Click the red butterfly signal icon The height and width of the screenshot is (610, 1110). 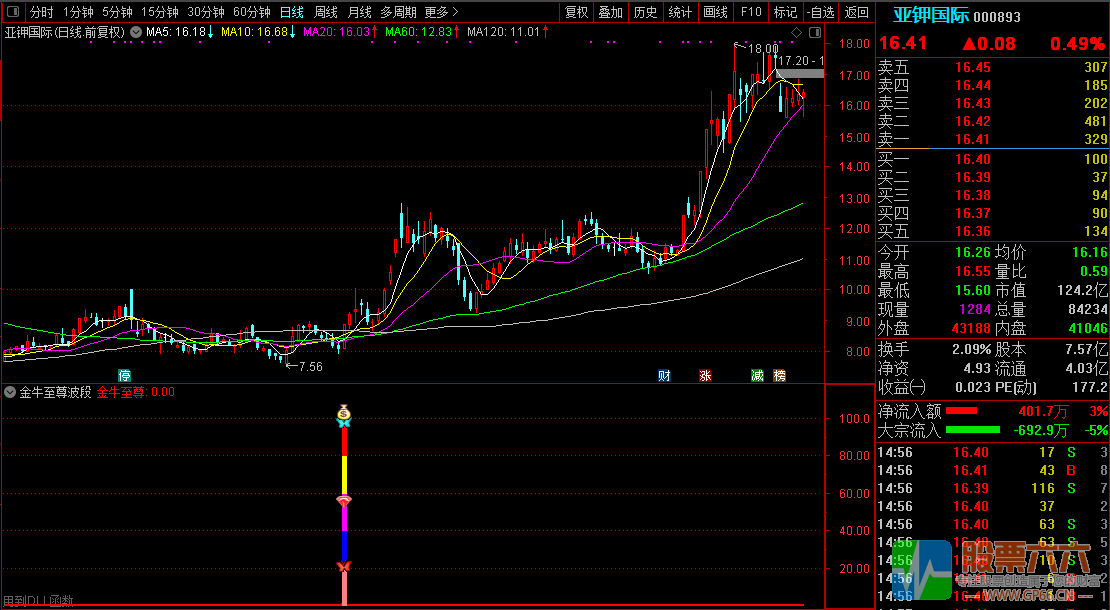(x=344, y=568)
